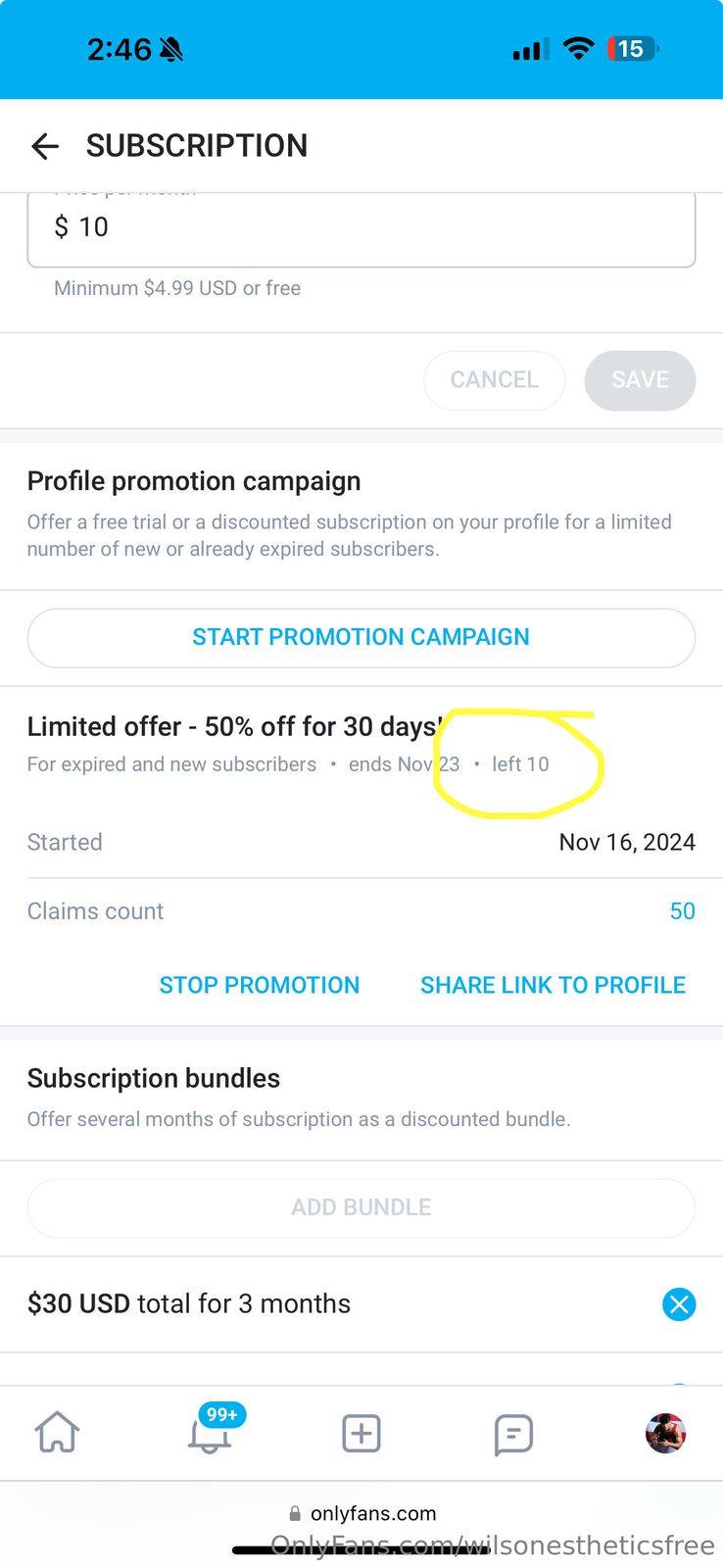
Task: Open the claims count value 50
Action: (x=682, y=911)
